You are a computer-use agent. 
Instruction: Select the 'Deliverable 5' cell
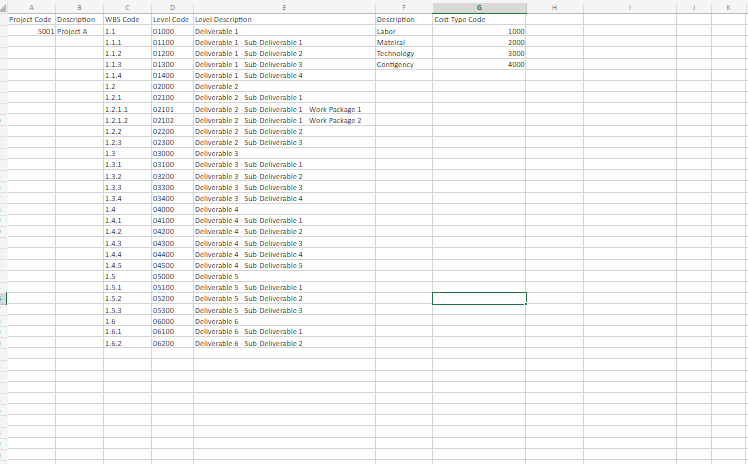tap(284, 276)
